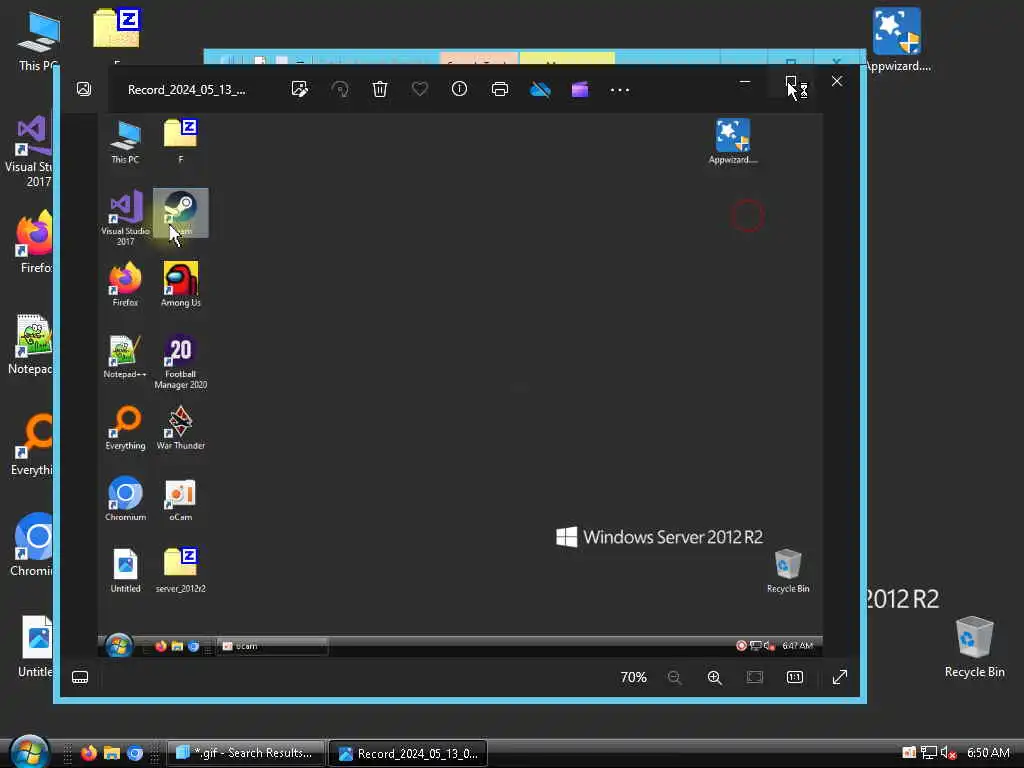Print the image using the printer icon
The image size is (1024, 768).
point(500,89)
